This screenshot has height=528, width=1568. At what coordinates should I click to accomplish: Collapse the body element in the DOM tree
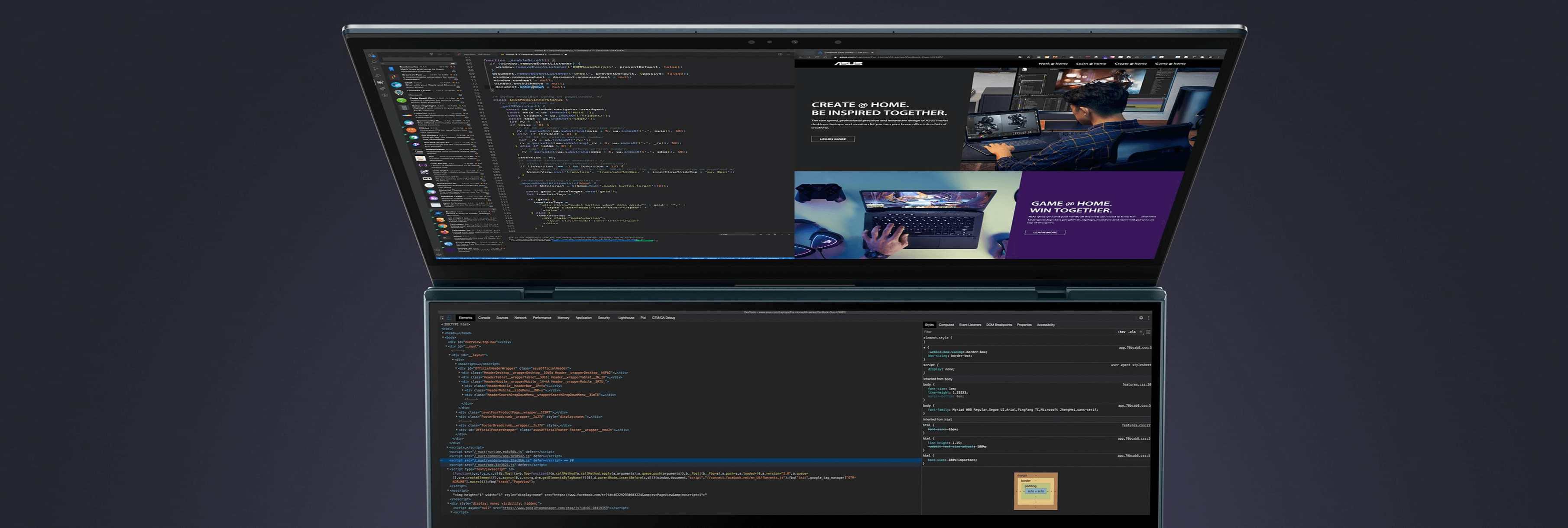click(x=443, y=338)
